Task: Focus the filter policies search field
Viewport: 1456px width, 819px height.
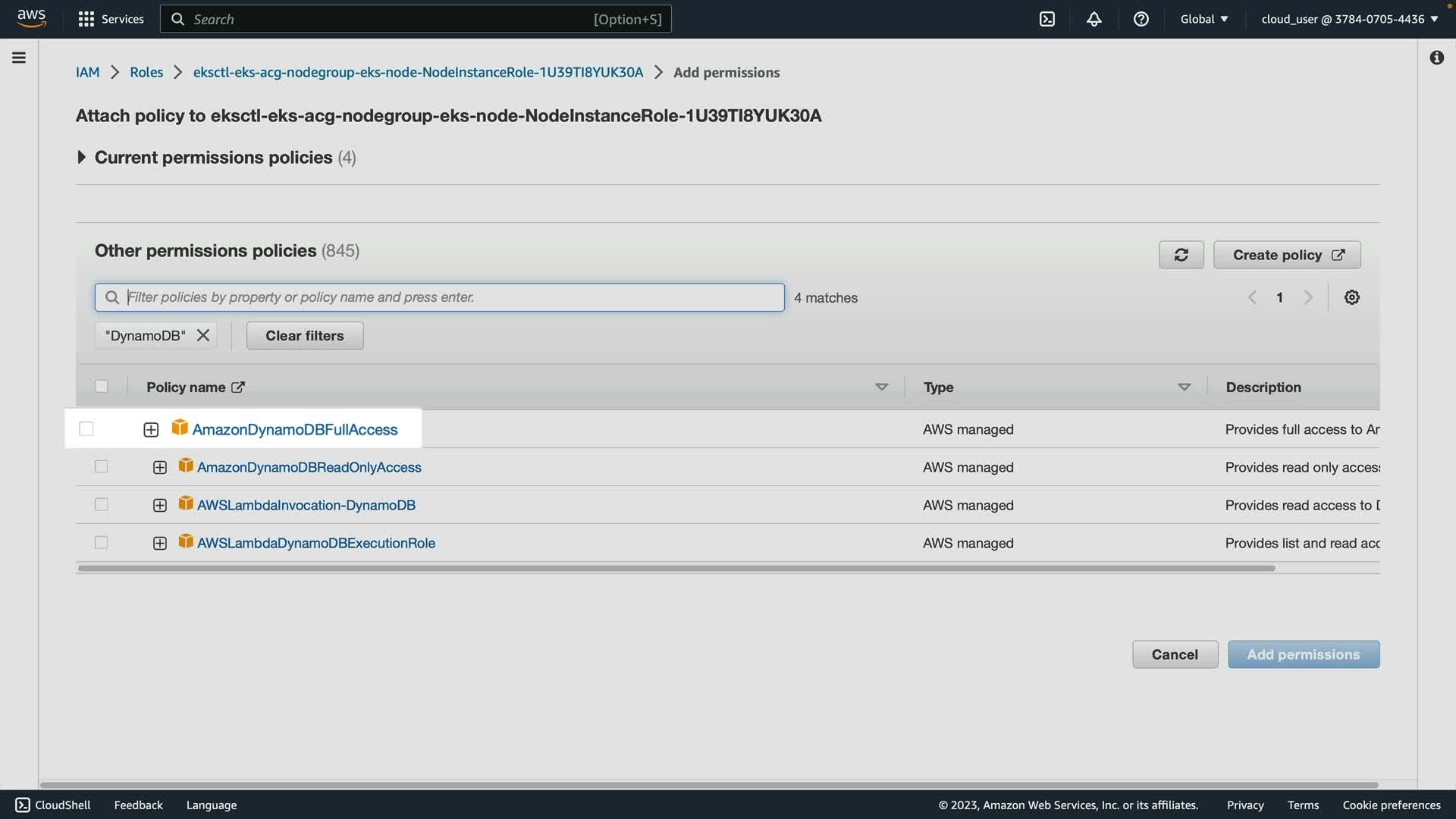Action: 447,297
